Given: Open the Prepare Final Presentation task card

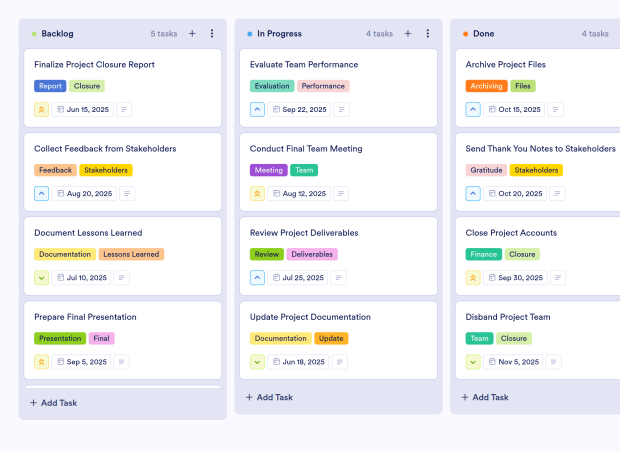Looking at the screenshot, I should pos(85,317).
